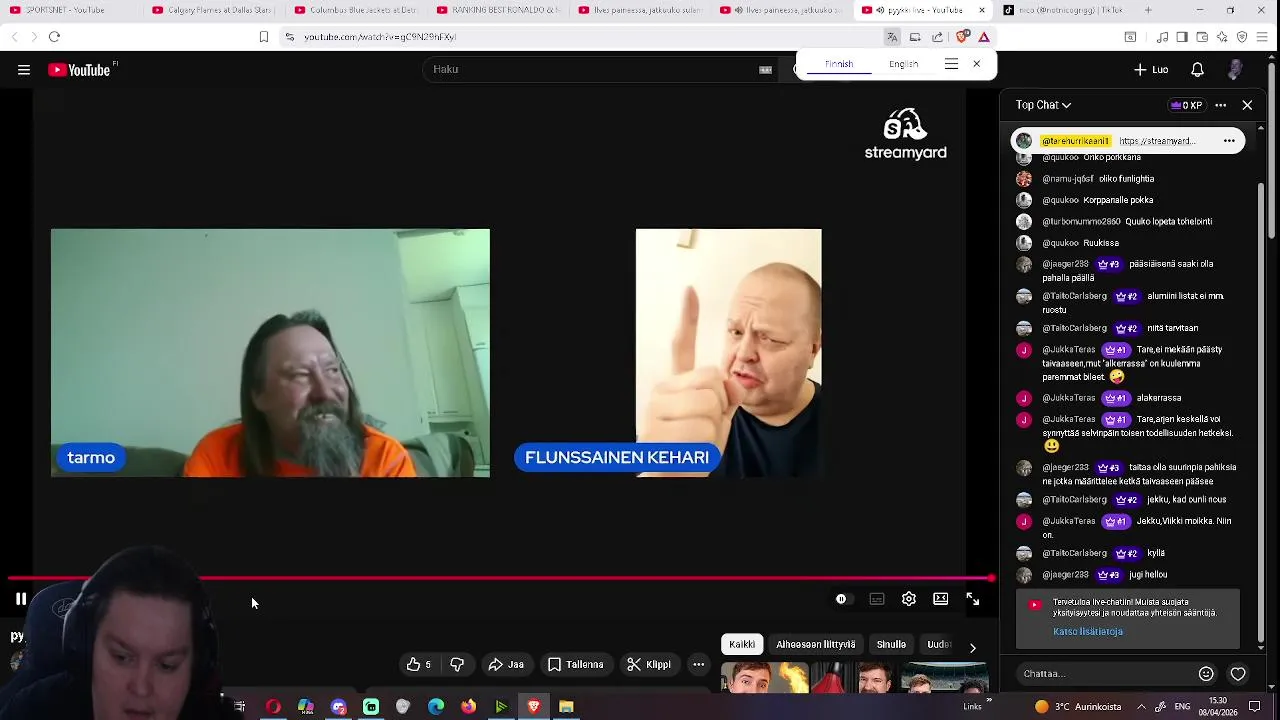Open translate popup options menu

(951, 64)
